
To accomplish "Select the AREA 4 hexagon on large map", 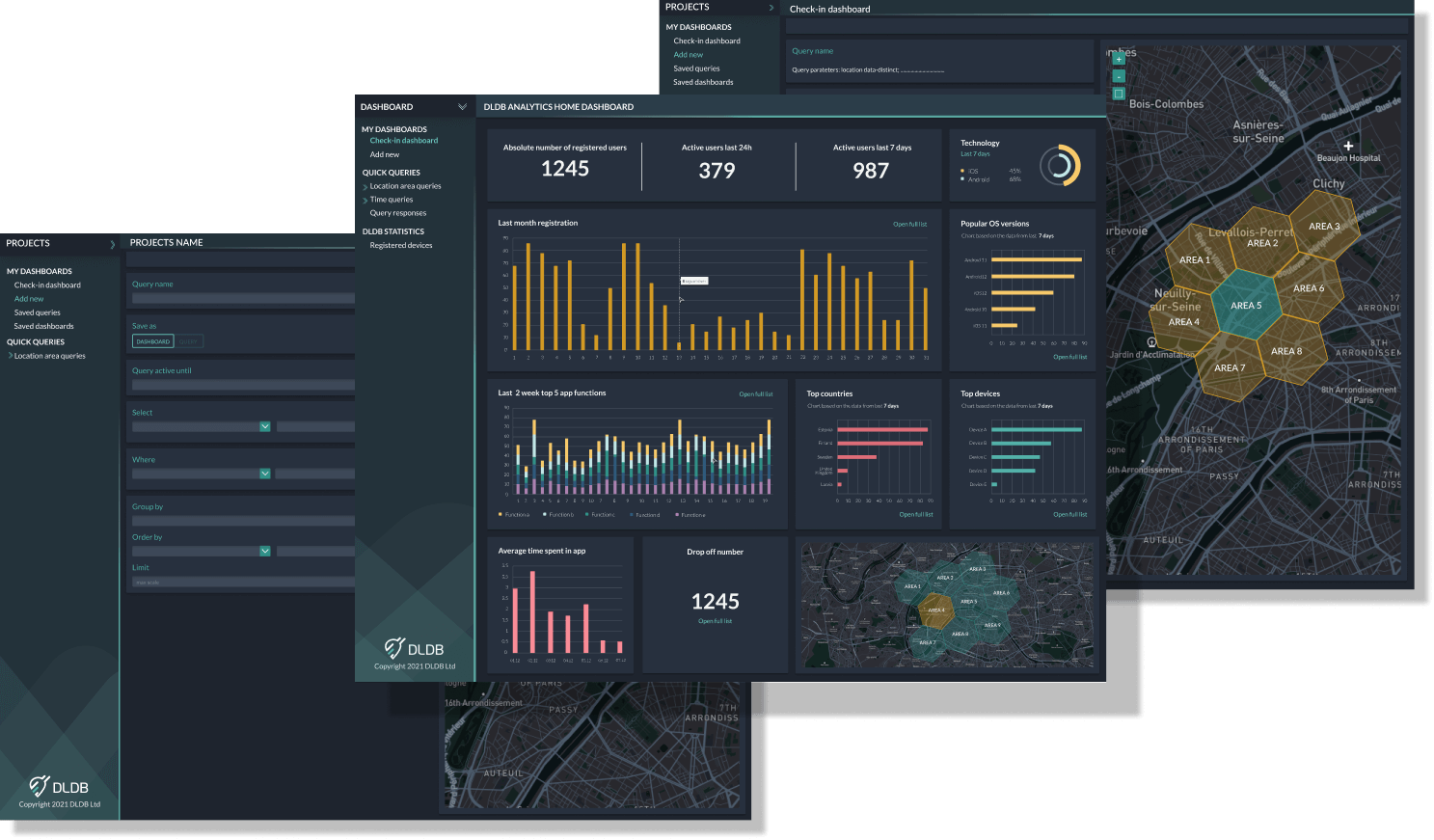I will pyautogui.click(x=1184, y=322).
